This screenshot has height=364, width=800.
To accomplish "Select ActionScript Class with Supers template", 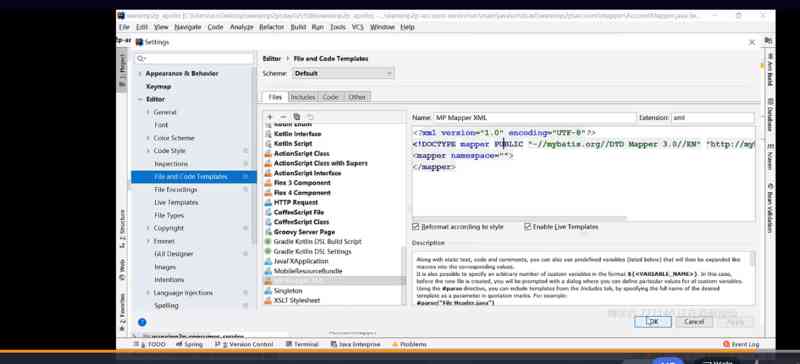I will click(320, 163).
